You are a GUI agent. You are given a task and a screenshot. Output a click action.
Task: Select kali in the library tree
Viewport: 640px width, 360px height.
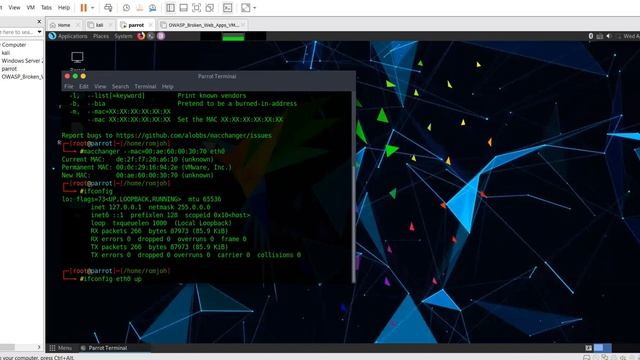[x=6, y=53]
